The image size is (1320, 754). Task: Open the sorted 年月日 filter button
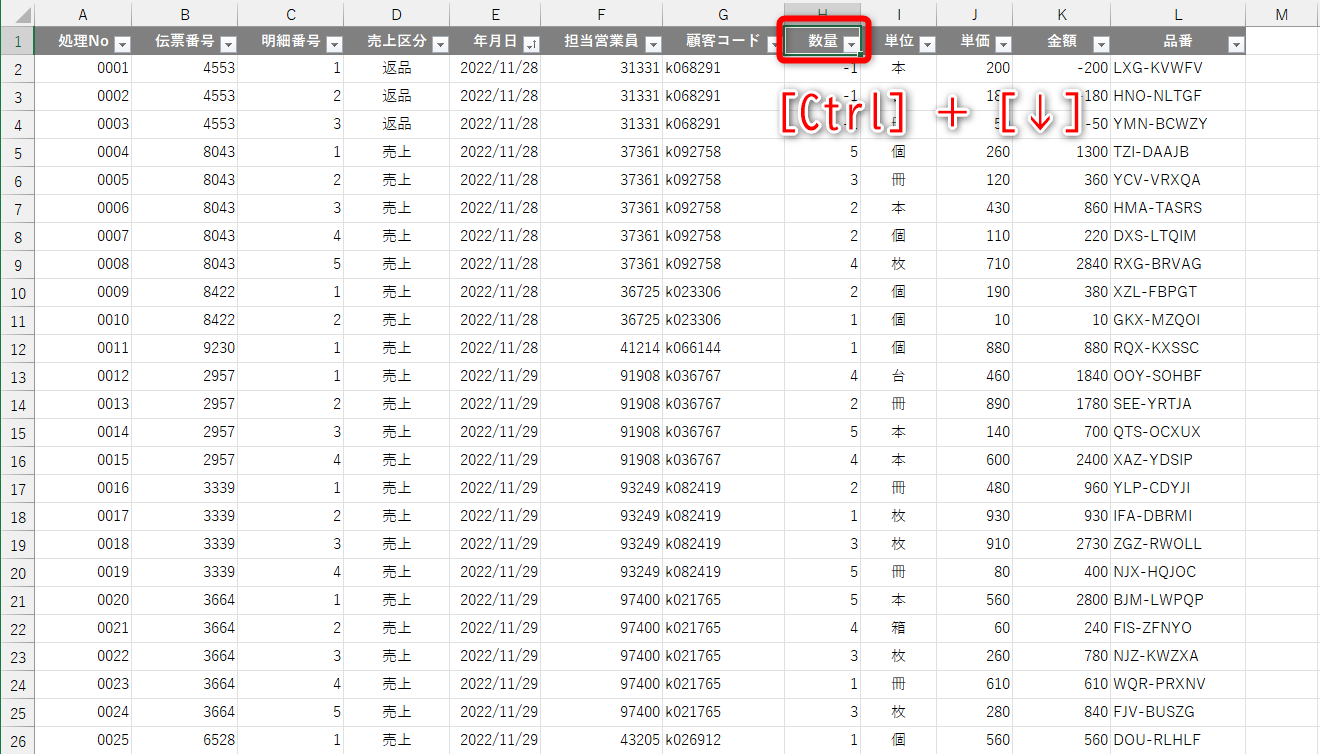tap(531, 44)
